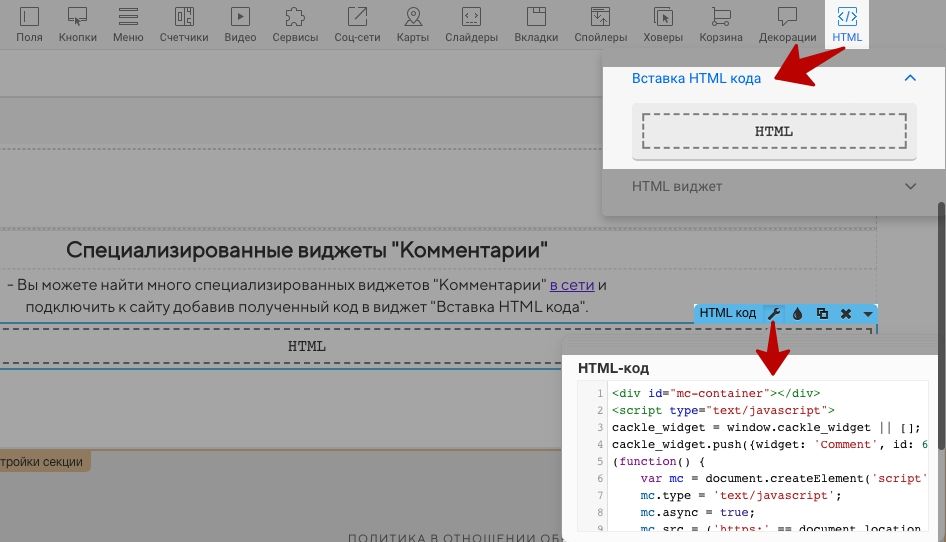Select the HTML placeholder block on canvas
Viewport: 946px width, 542px height.
pyautogui.click(x=306, y=346)
